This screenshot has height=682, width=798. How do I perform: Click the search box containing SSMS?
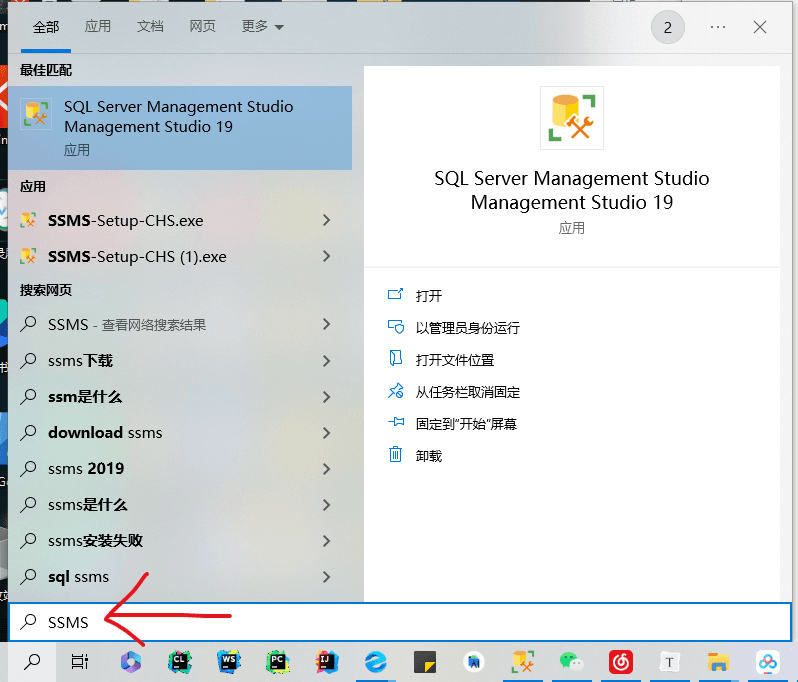(x=400, y=622)
